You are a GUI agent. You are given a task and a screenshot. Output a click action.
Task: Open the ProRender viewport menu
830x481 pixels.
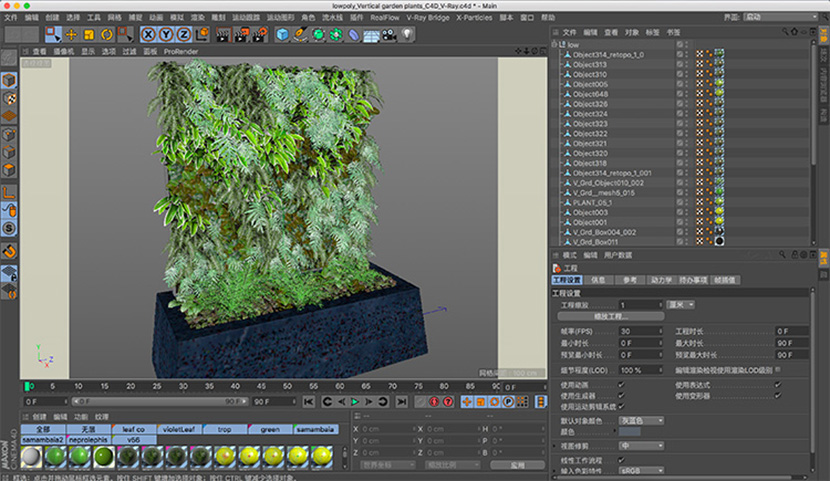pos(181,51)
